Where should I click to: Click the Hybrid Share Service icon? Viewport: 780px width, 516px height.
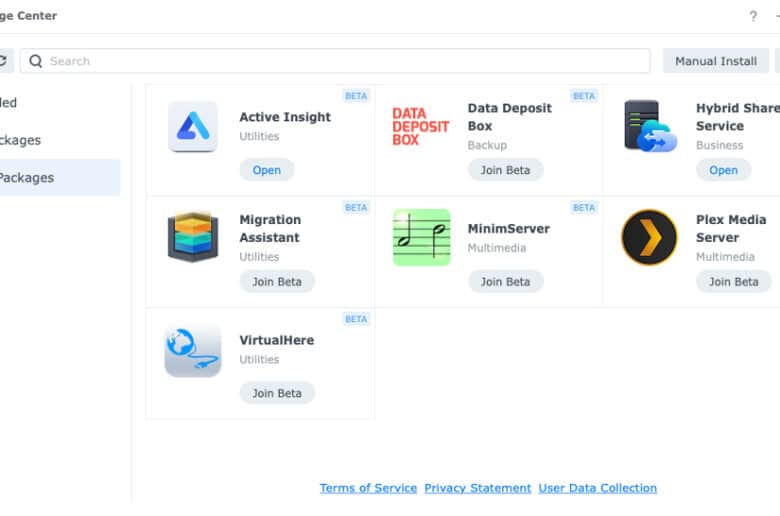click(650, 126)
